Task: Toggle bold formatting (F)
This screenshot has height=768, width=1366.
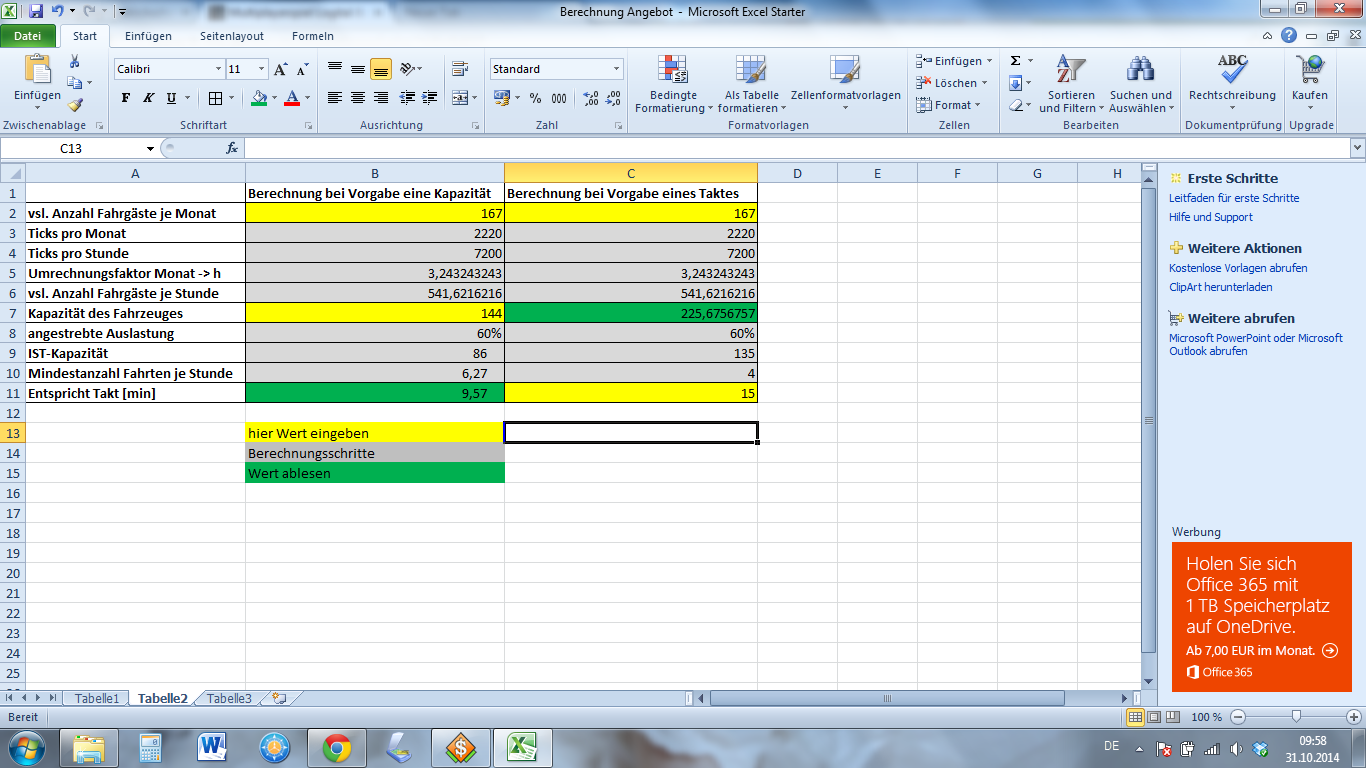Action: tap(125, 98)
